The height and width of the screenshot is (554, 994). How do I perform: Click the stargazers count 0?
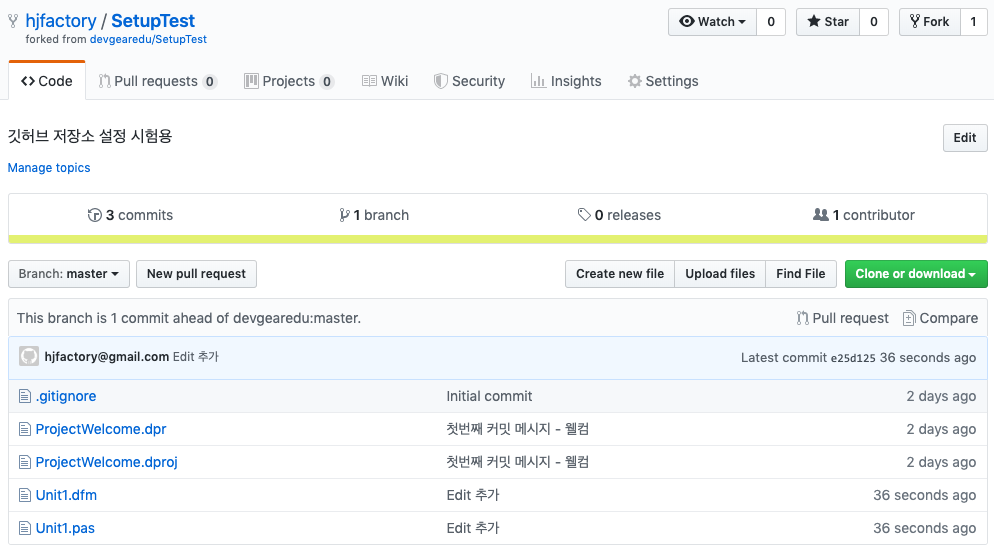[874, 22]
